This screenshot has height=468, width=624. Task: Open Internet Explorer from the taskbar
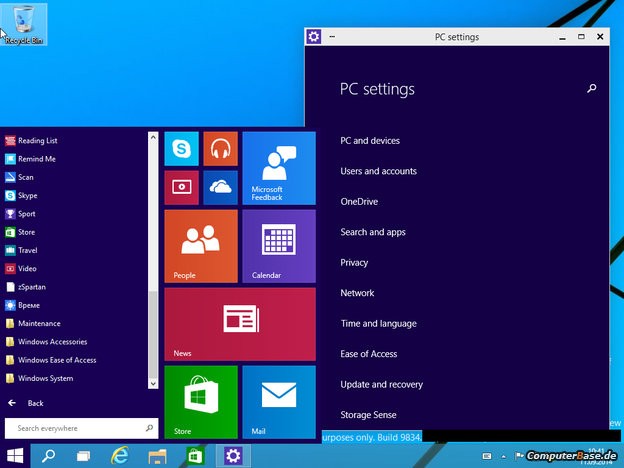pos(121,456)
